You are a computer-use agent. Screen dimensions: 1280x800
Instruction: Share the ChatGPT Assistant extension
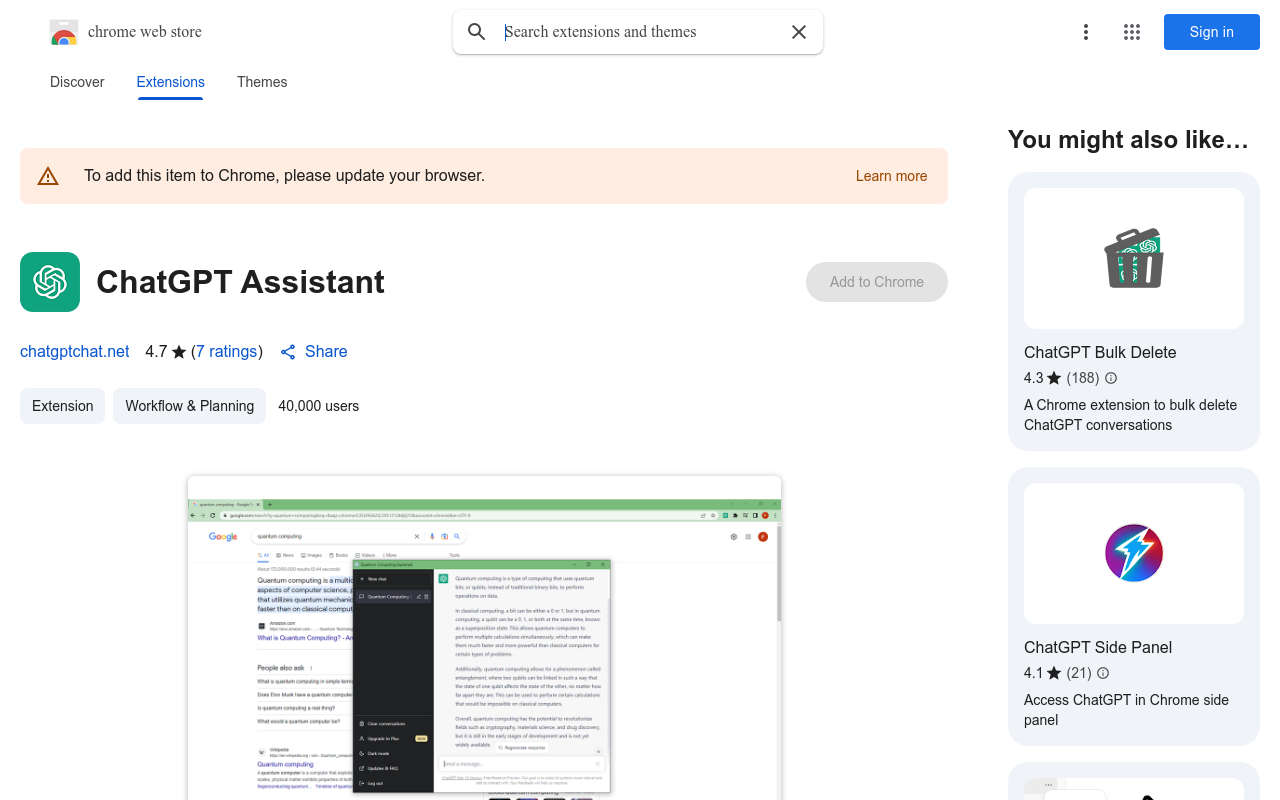tap(313, 351)
